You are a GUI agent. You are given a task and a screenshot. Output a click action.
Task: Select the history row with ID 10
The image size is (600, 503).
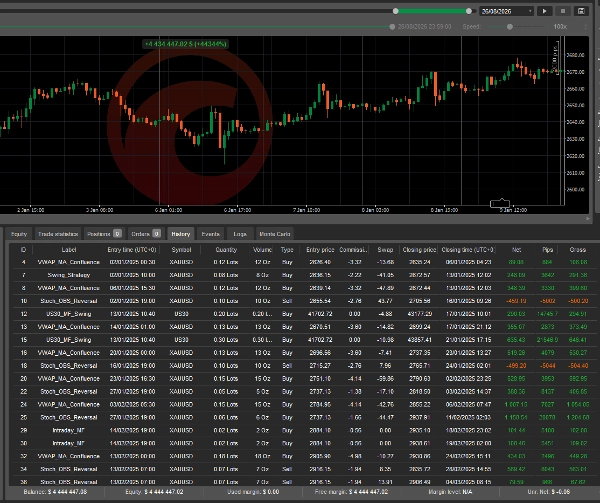(x=305, y=301)
